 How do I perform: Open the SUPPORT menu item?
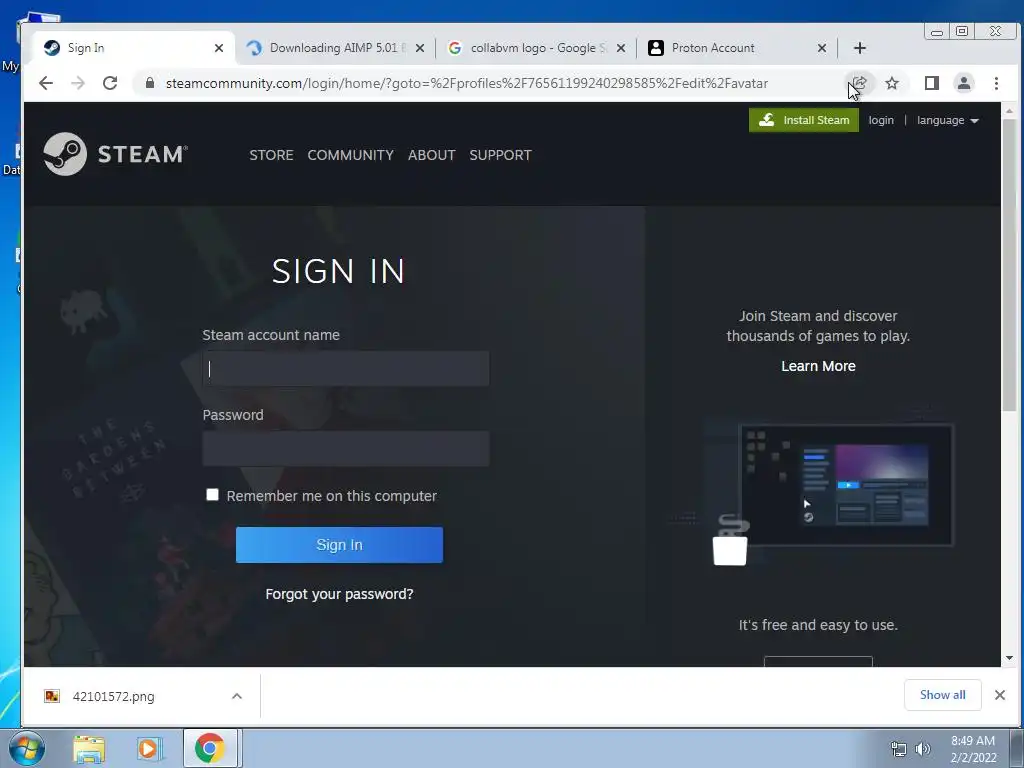[500, 155]
